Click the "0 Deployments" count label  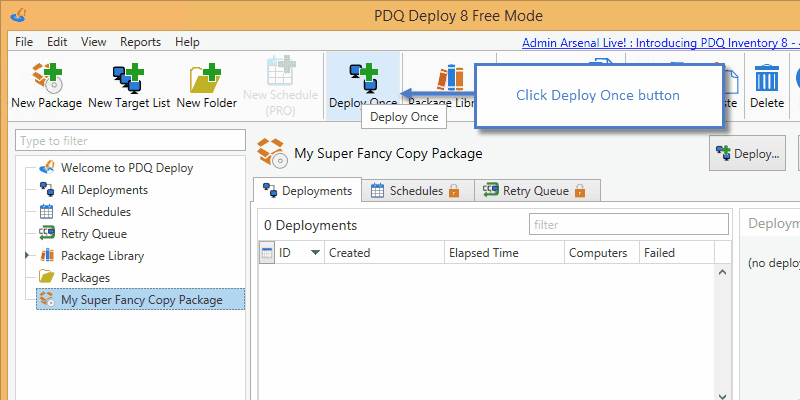310,225
